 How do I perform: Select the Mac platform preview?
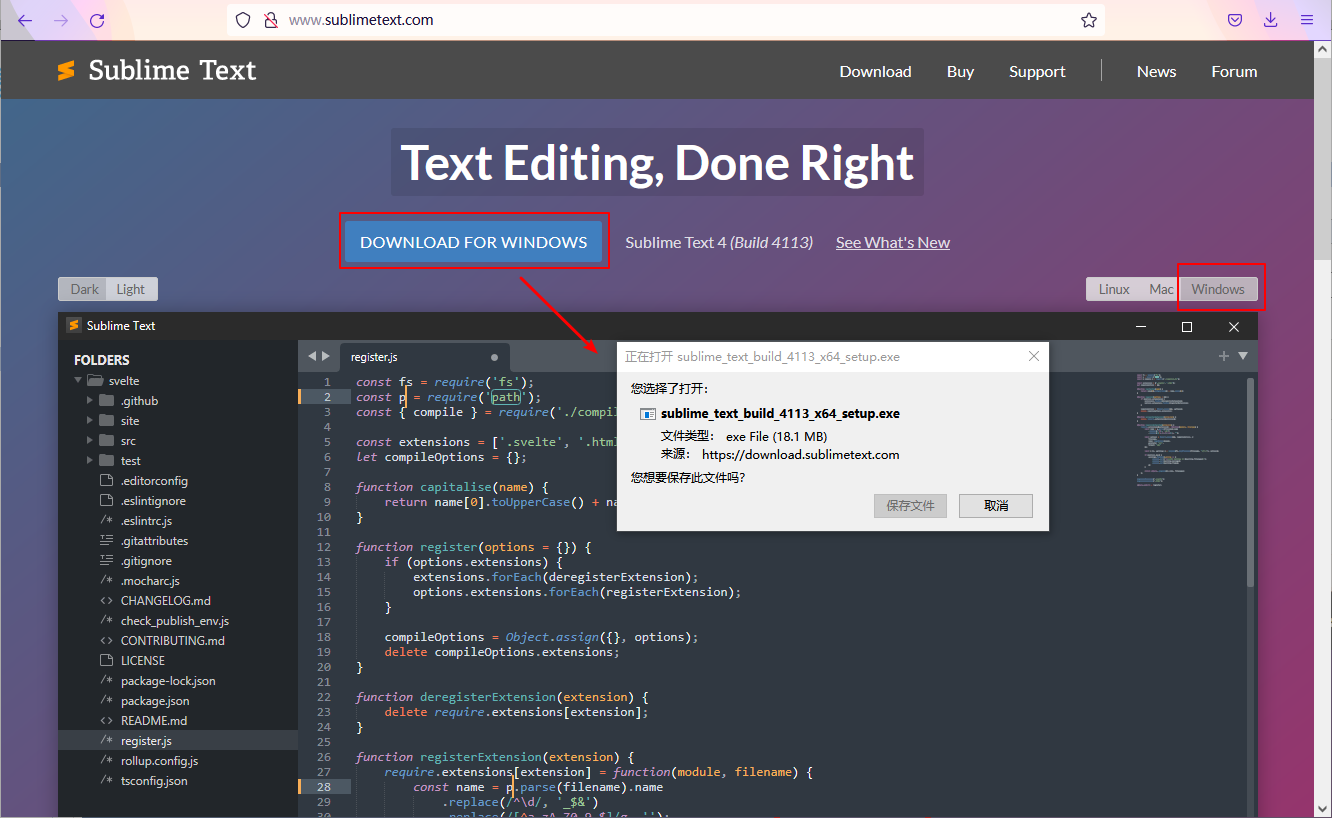[1161, 289]
